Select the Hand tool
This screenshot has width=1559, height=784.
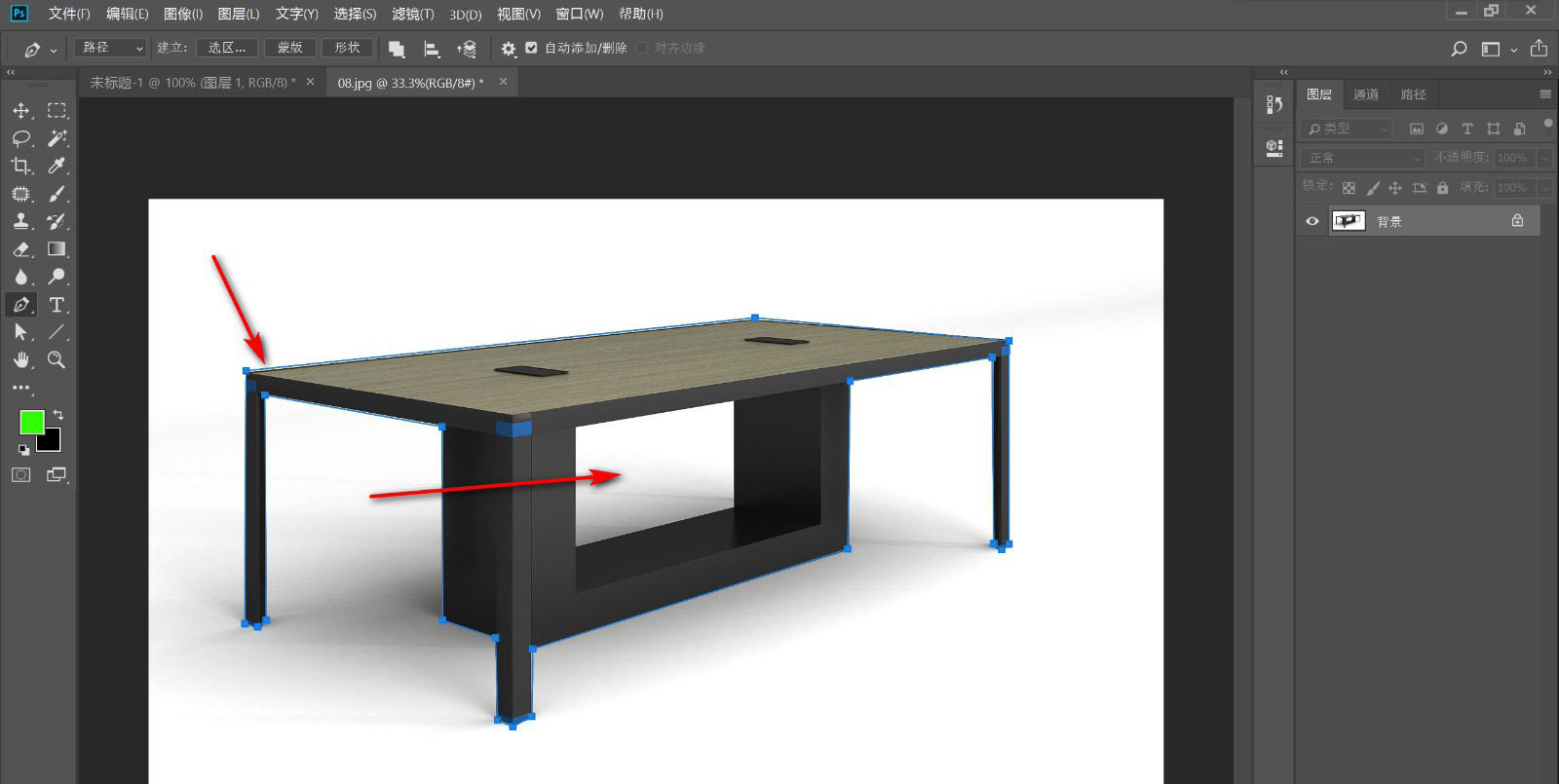[20, 360]
